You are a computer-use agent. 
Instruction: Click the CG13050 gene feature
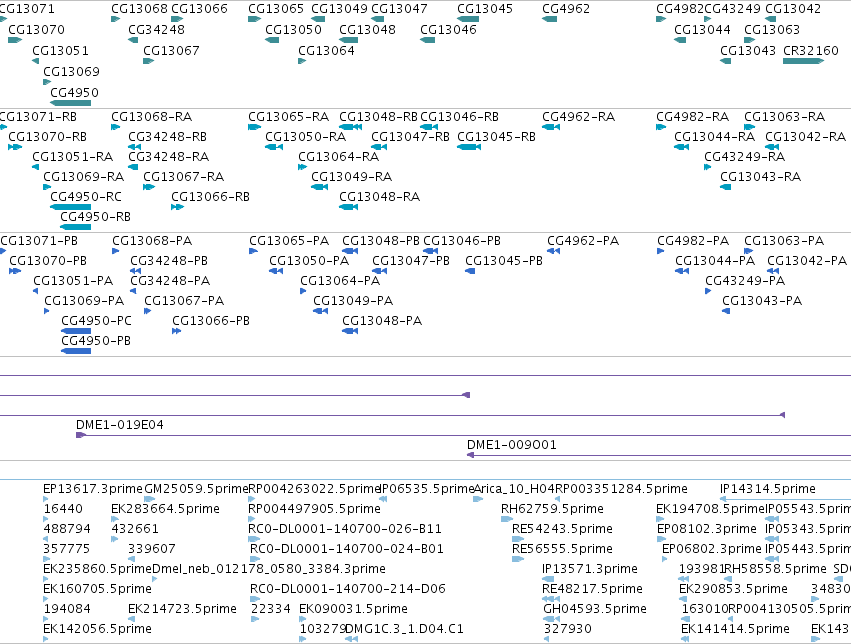click(272, 40)
